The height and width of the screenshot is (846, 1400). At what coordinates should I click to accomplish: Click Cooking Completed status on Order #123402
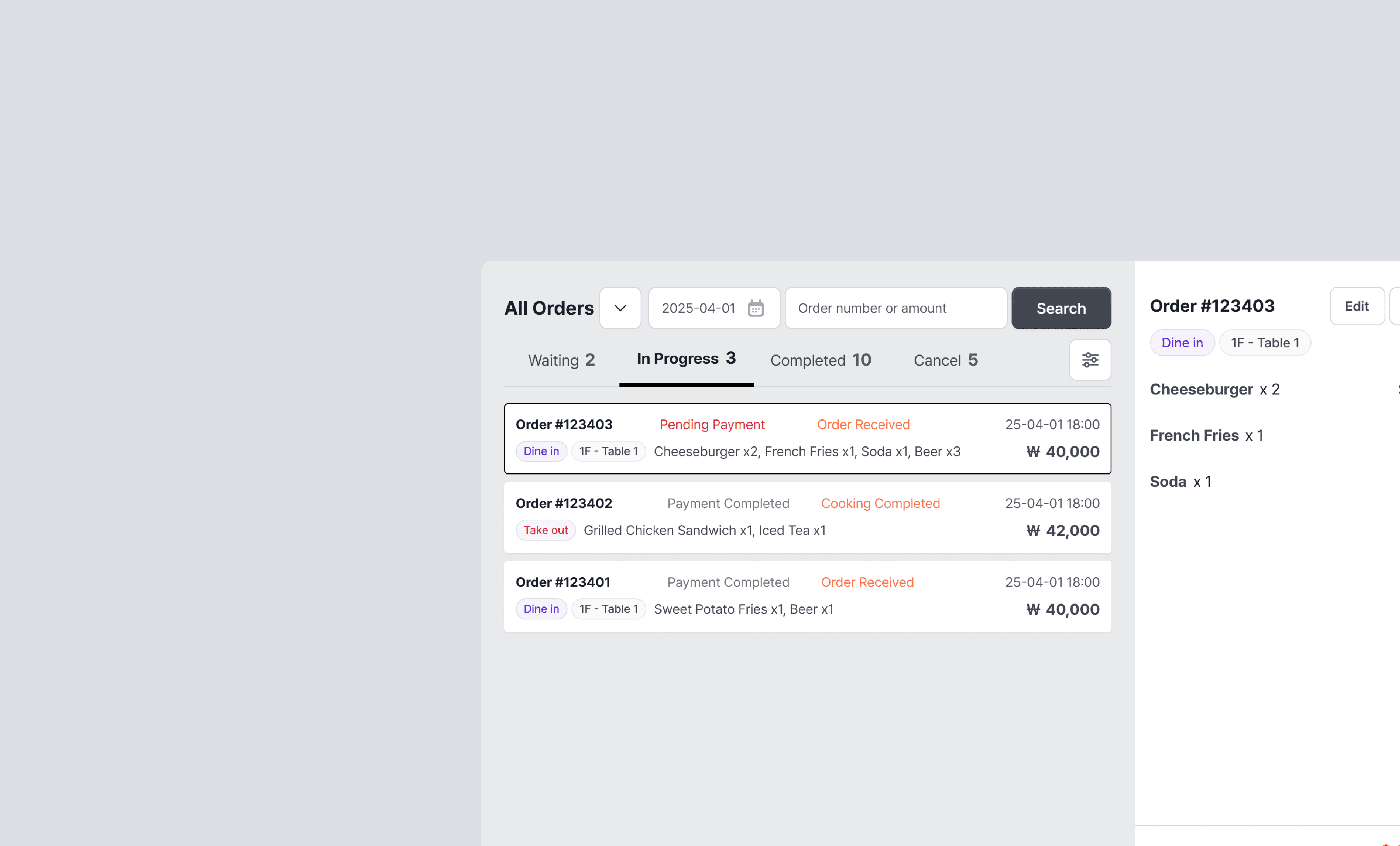880,504
